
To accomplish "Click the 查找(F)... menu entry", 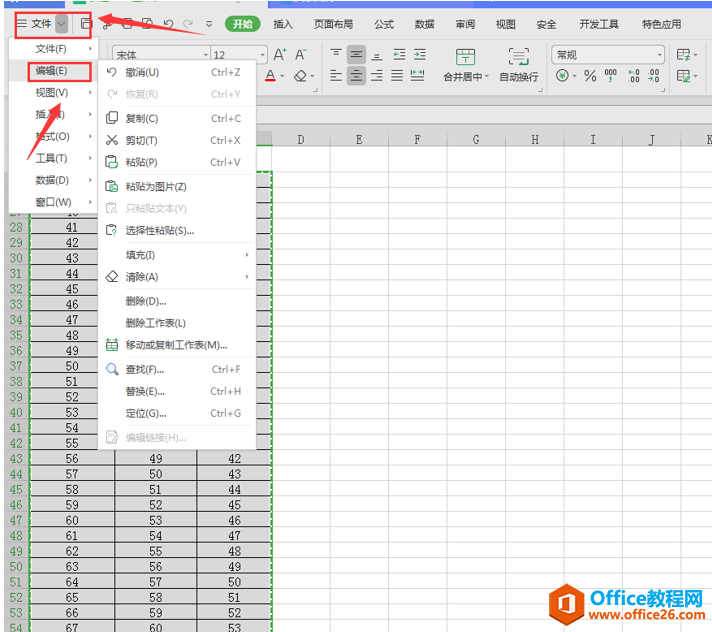I will [x=144, y=369].
